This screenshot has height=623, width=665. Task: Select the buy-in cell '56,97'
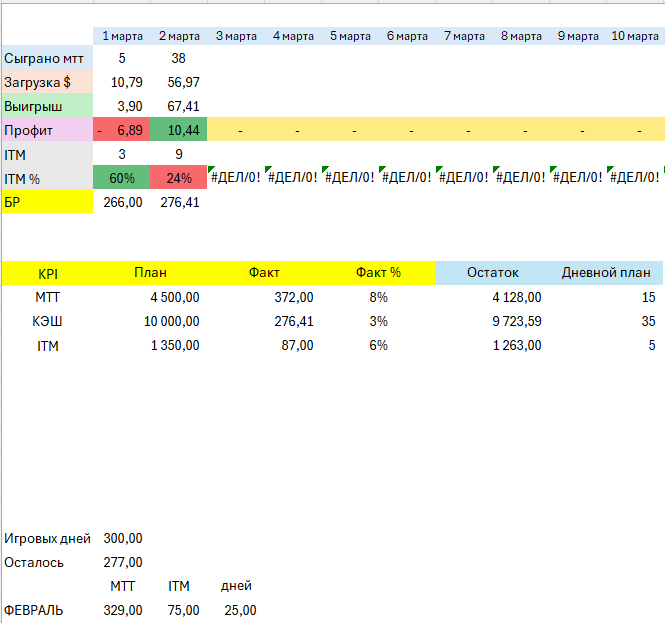pyautogui.click(x=179, y=82)
